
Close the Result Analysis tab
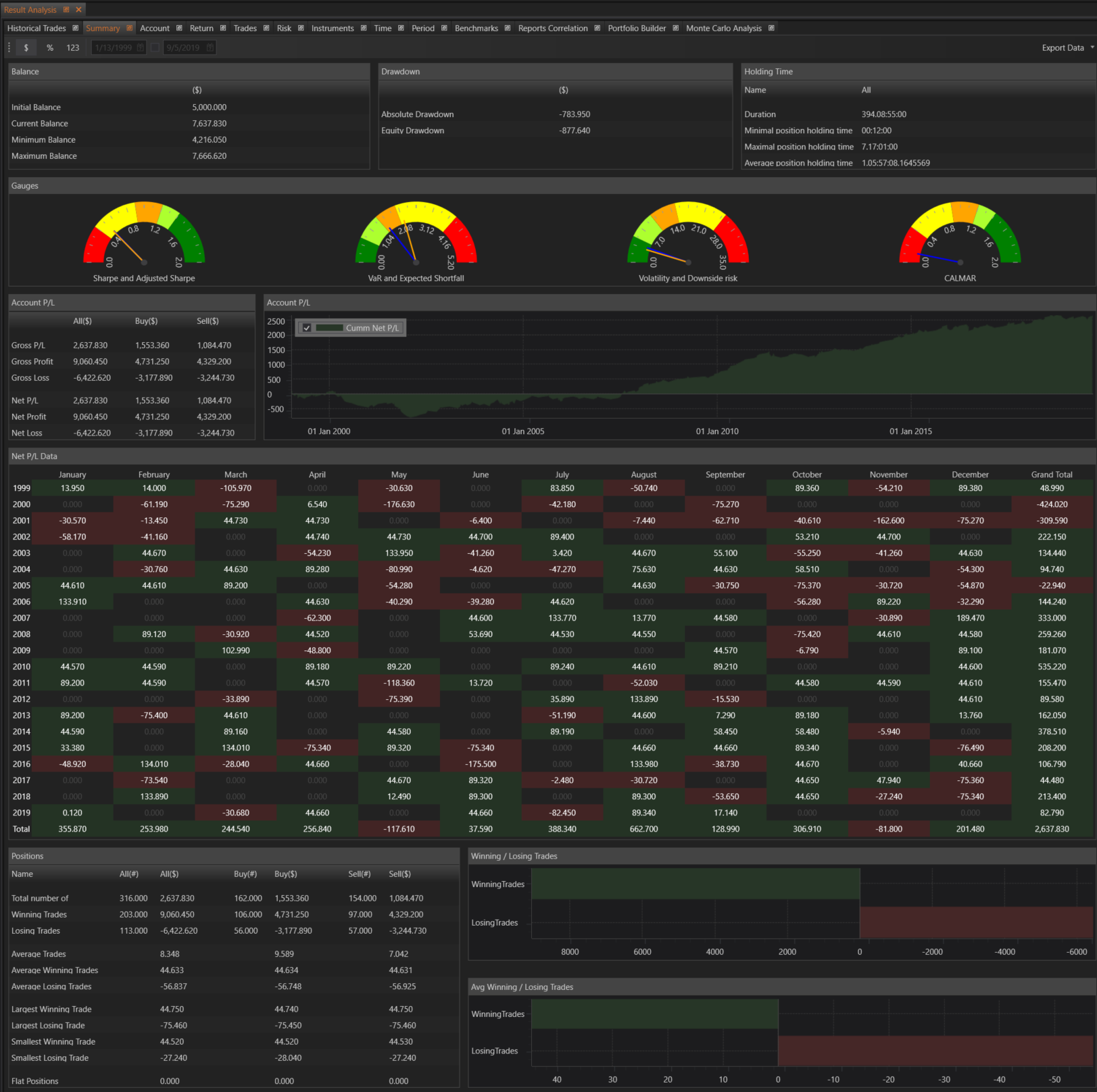pos(79,9)
